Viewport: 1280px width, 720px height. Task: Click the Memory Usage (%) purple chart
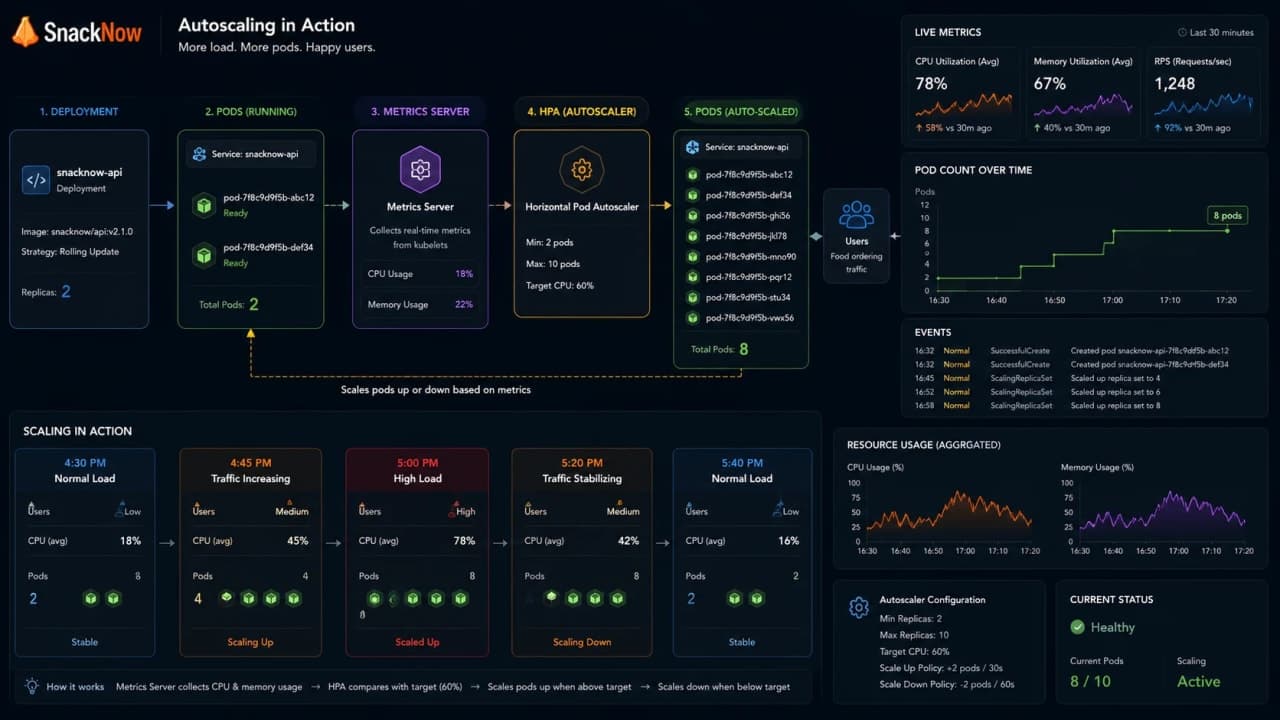[1162, 512]
